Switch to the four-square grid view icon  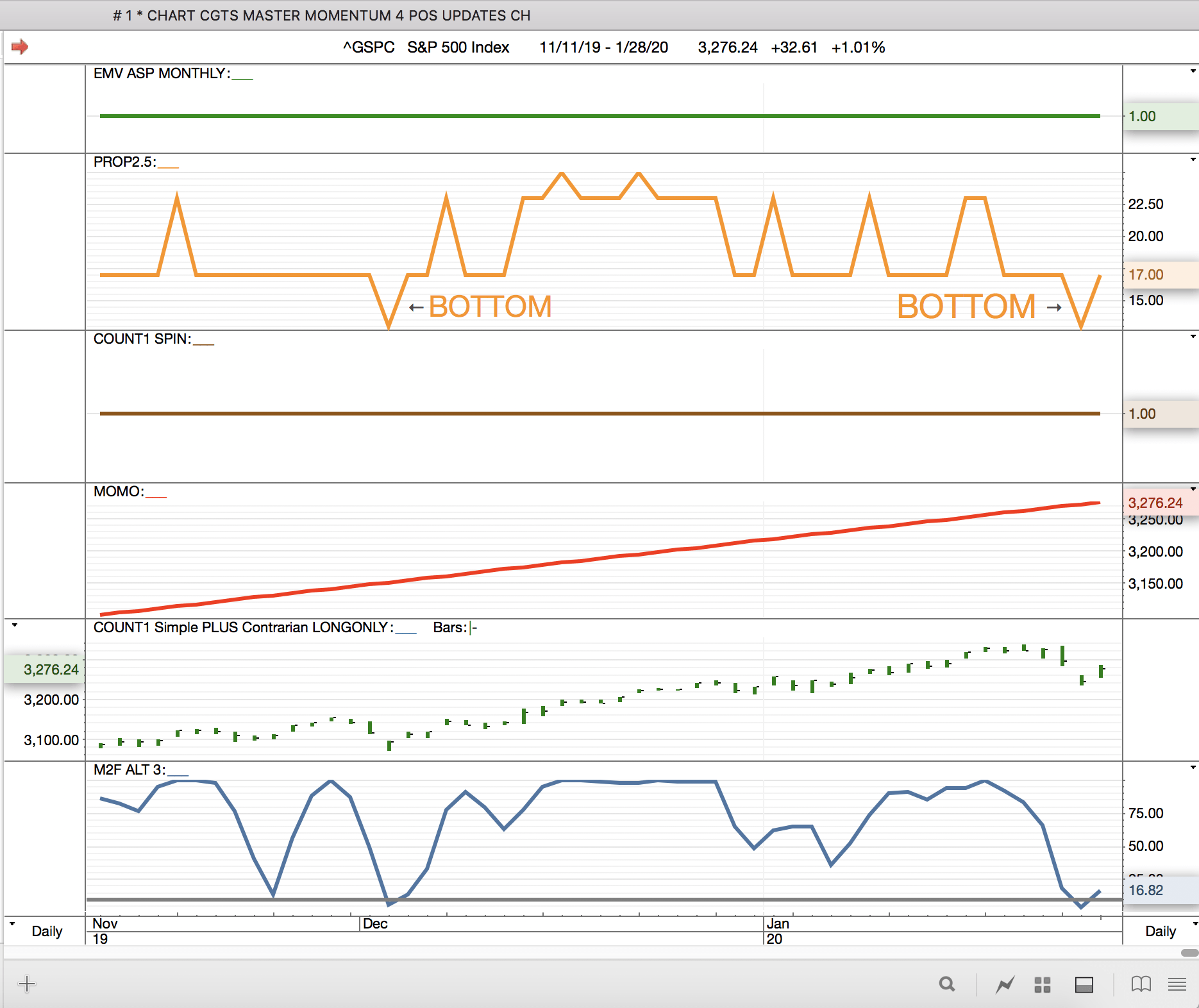click(x=1043, y=984)
